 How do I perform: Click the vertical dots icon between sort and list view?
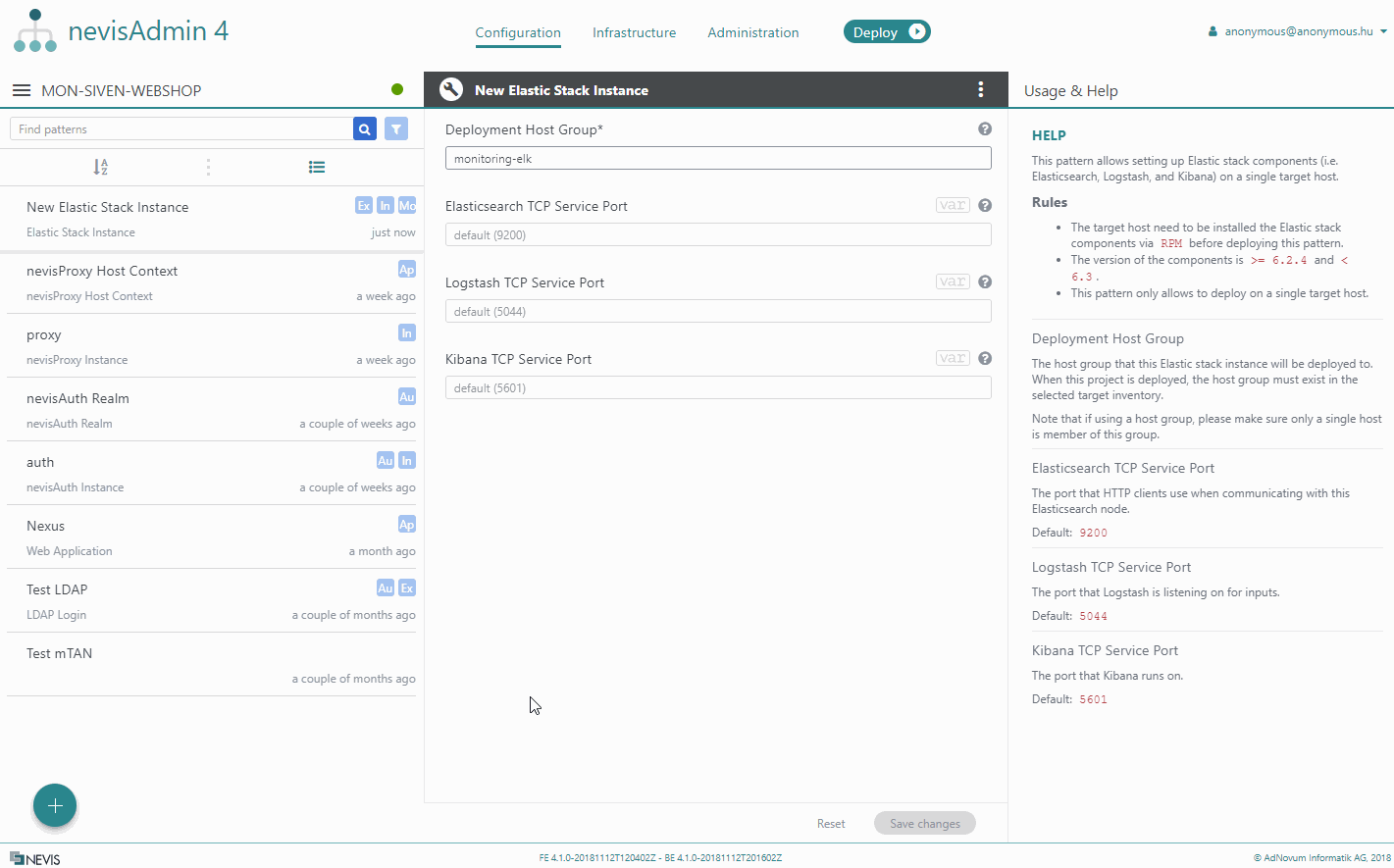208,167
